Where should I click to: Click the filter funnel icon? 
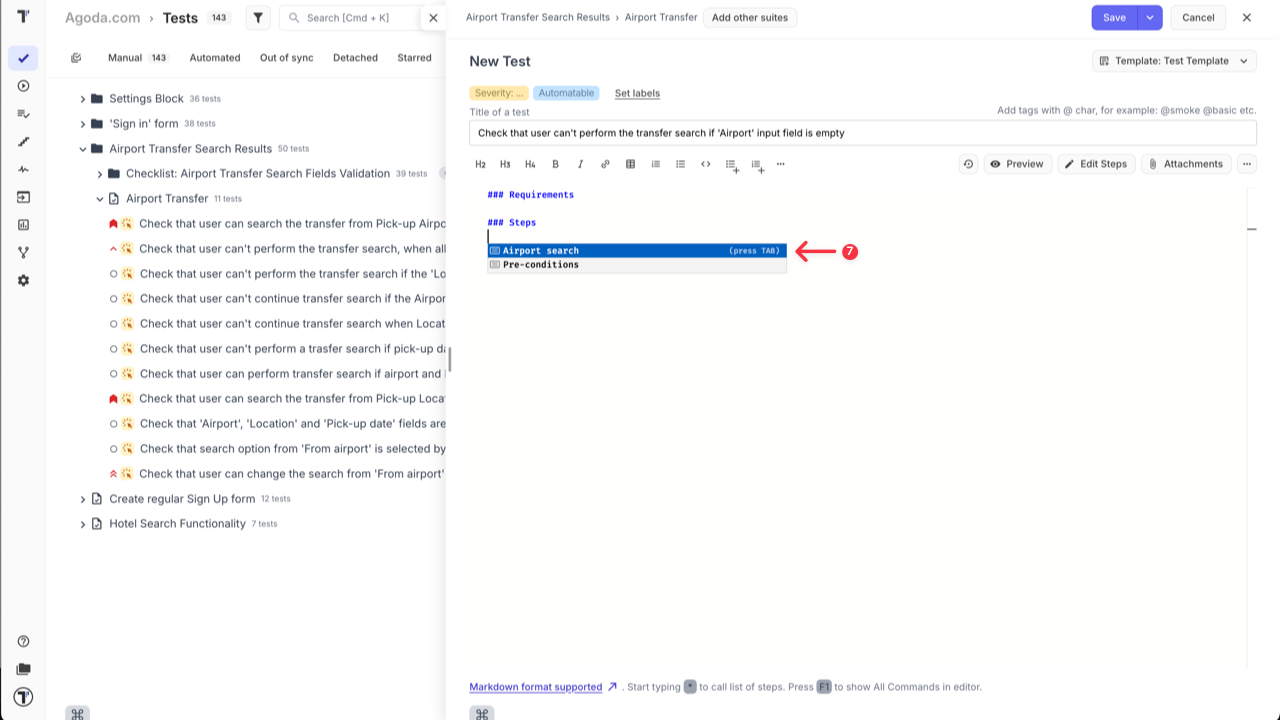258,18
